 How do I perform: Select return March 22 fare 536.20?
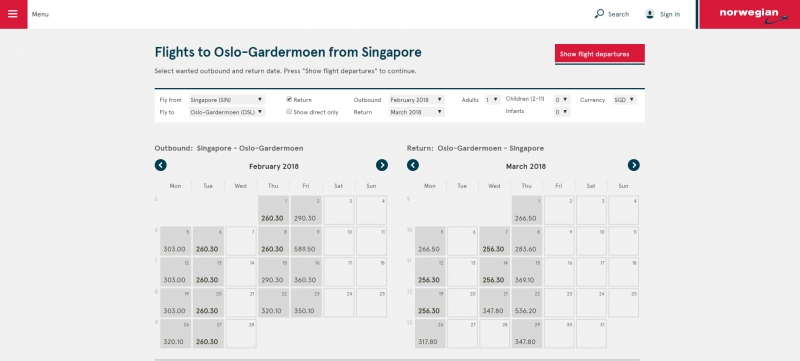[x=527, y=302]
